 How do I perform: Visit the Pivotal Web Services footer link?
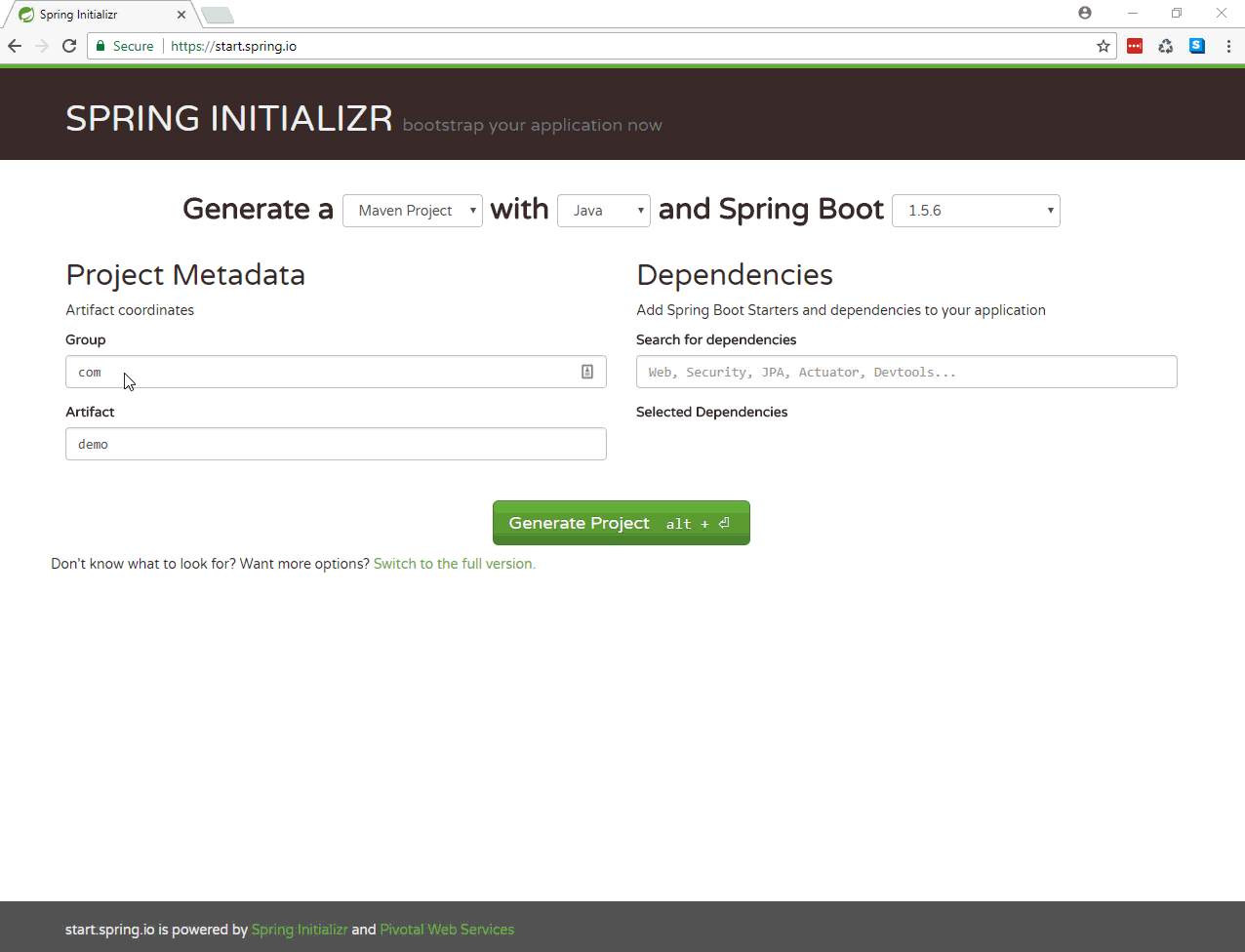447,929
